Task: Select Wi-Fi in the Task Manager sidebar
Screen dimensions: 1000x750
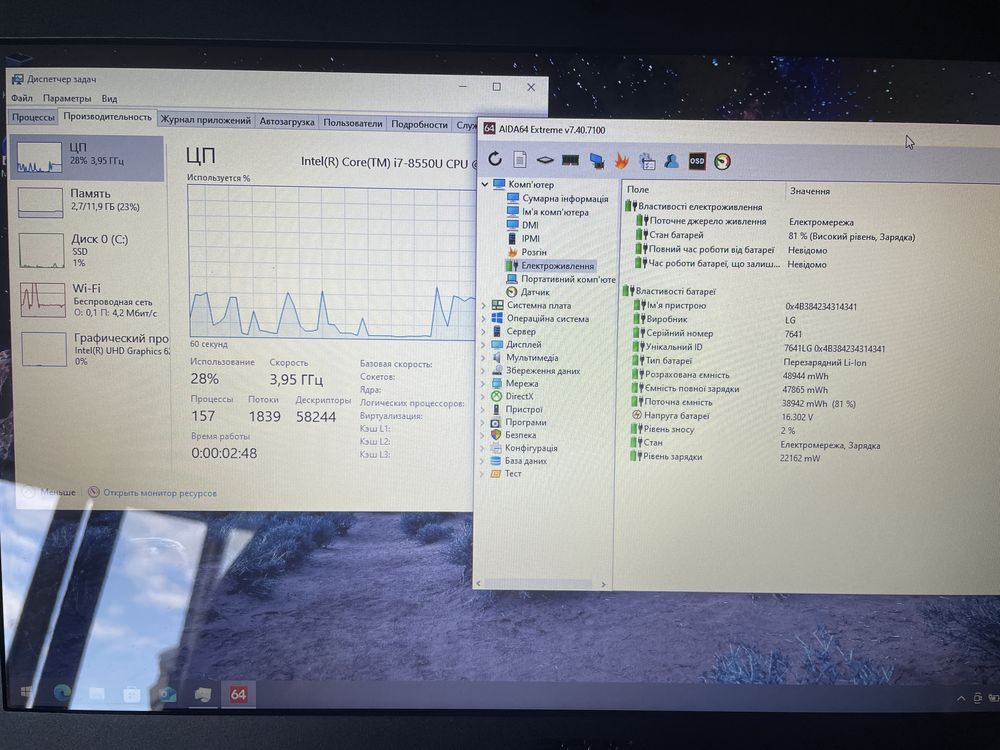Action: point(89,300)
